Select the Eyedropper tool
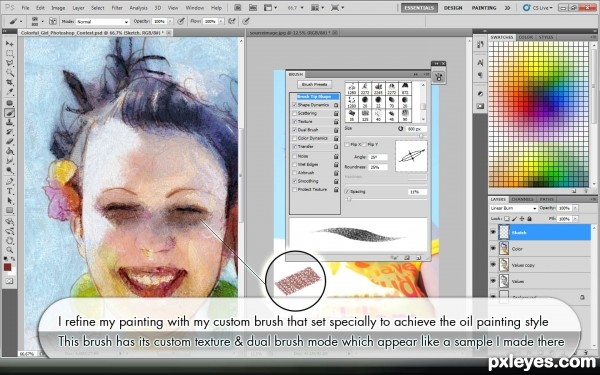600x375 pixels. pos(10,92)
